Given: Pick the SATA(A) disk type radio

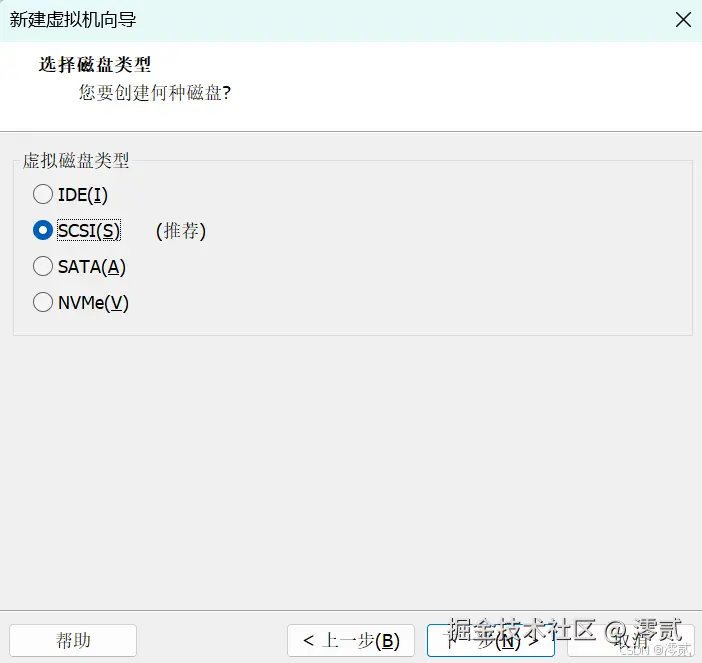Looking at the screenshot, I should [43, 266].
